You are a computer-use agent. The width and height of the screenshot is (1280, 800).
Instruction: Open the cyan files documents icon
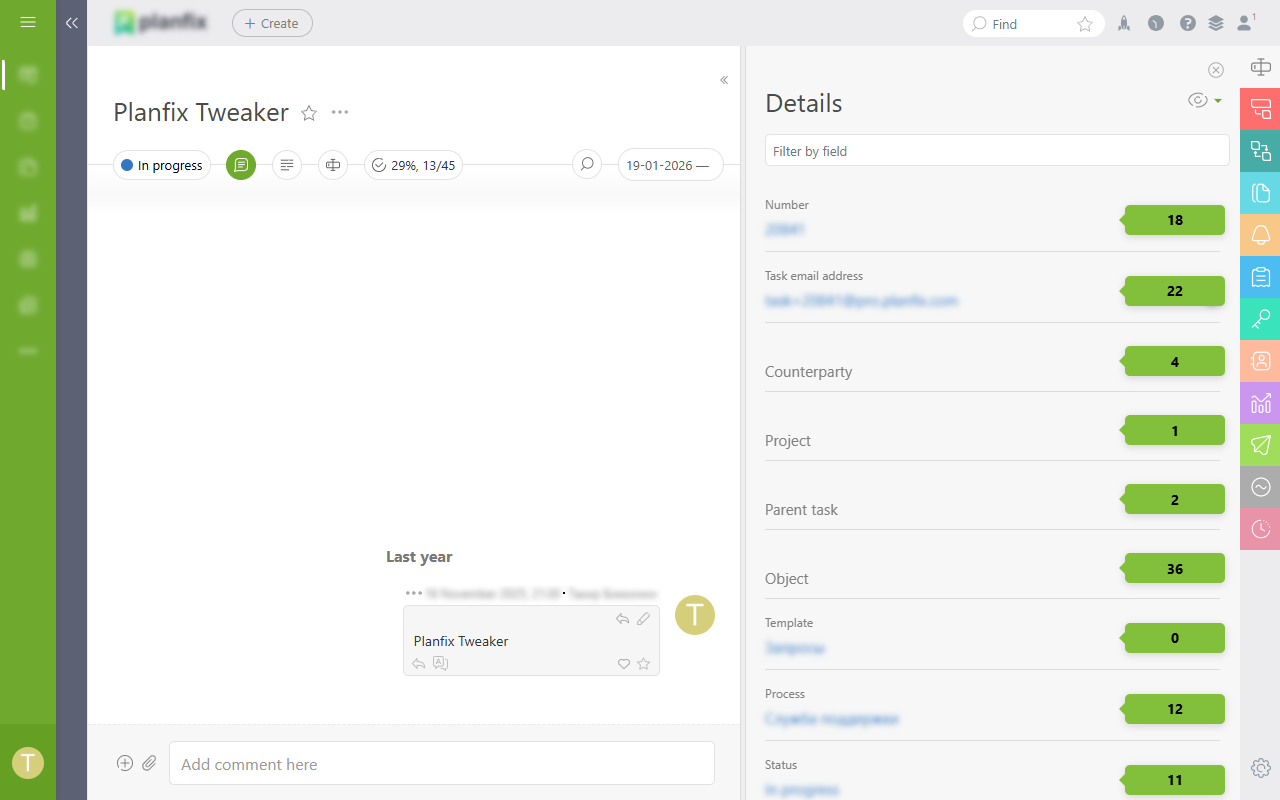tap(1260, 193)
